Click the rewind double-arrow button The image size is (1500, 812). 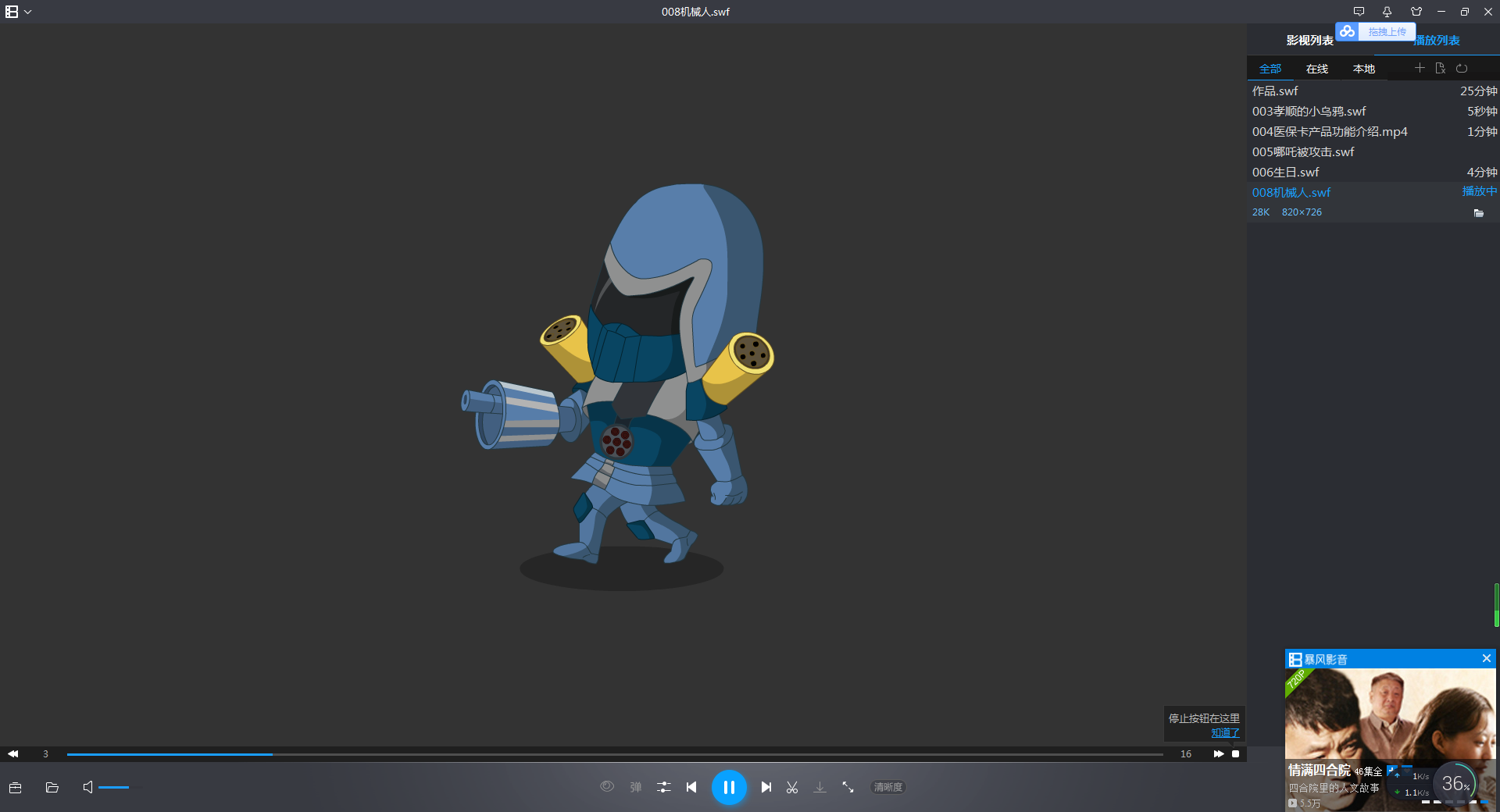(x=13, y=753)
